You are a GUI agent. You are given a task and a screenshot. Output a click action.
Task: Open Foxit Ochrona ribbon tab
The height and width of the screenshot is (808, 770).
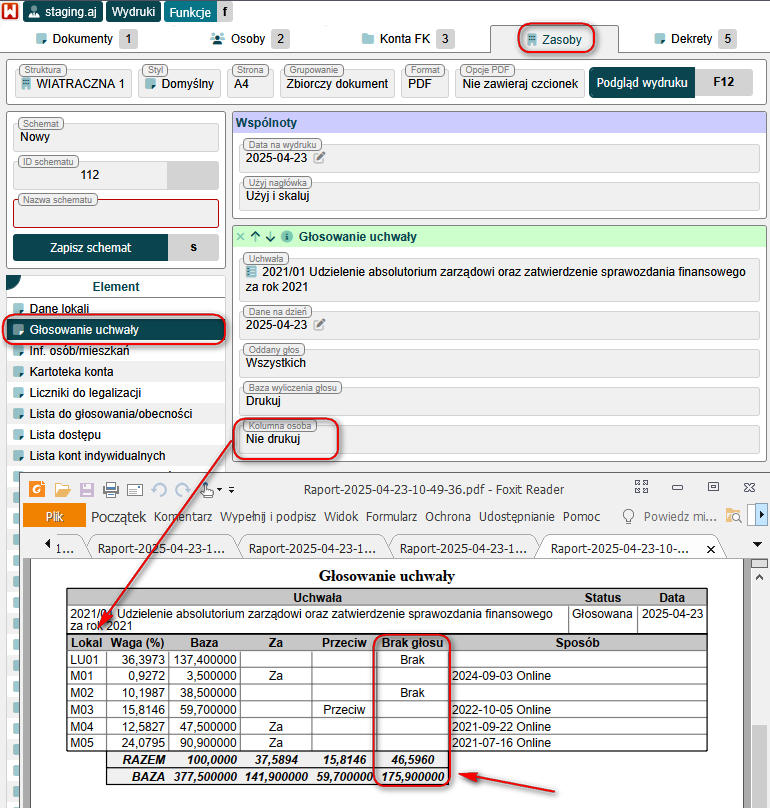pos(448,517)
